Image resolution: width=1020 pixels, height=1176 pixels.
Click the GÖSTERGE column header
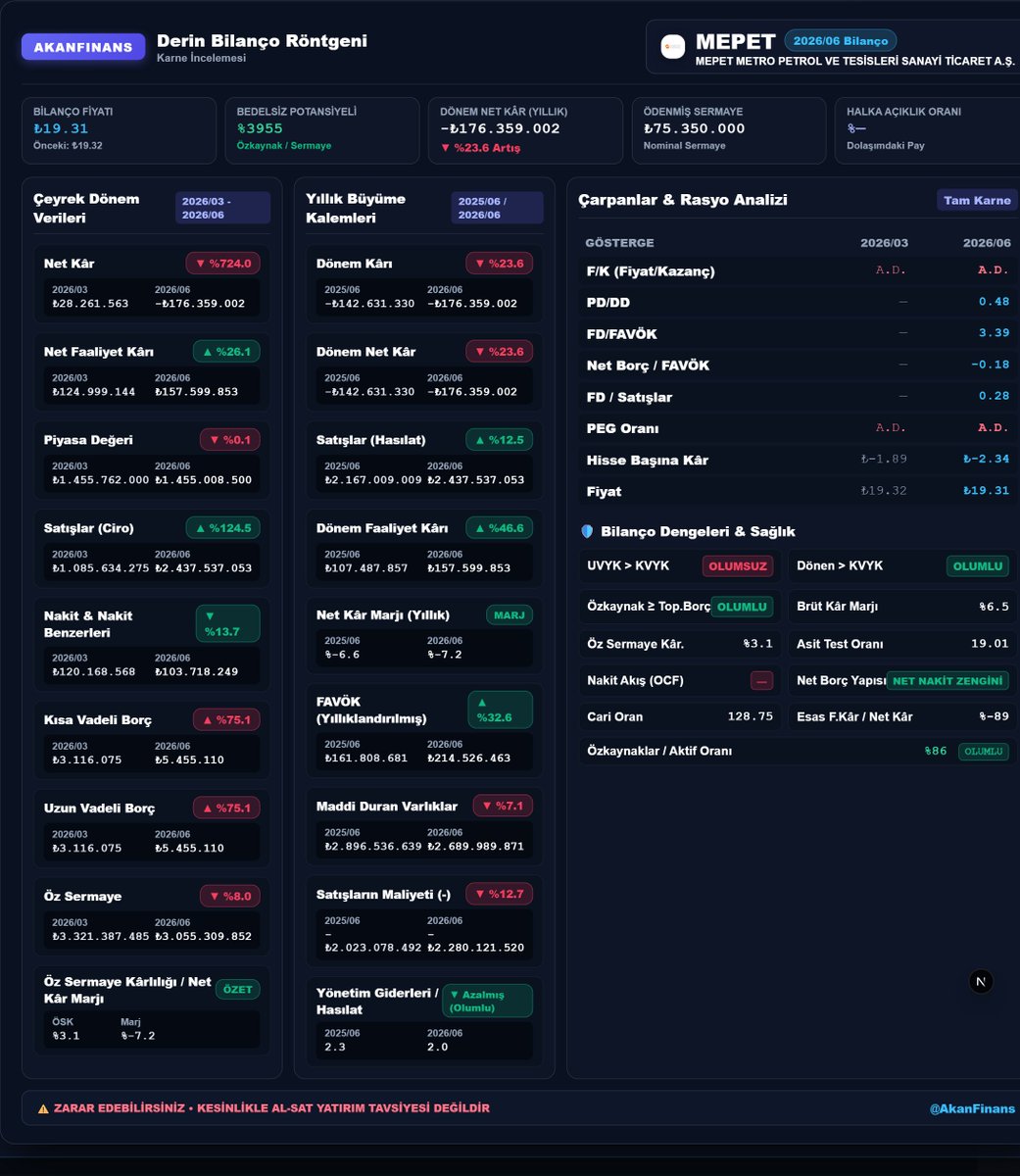pos(619,243)
